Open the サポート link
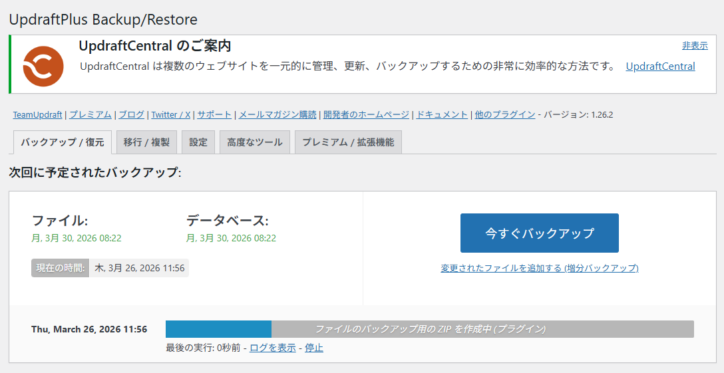The height and width of the screenshot is (373, 724). 214,115
